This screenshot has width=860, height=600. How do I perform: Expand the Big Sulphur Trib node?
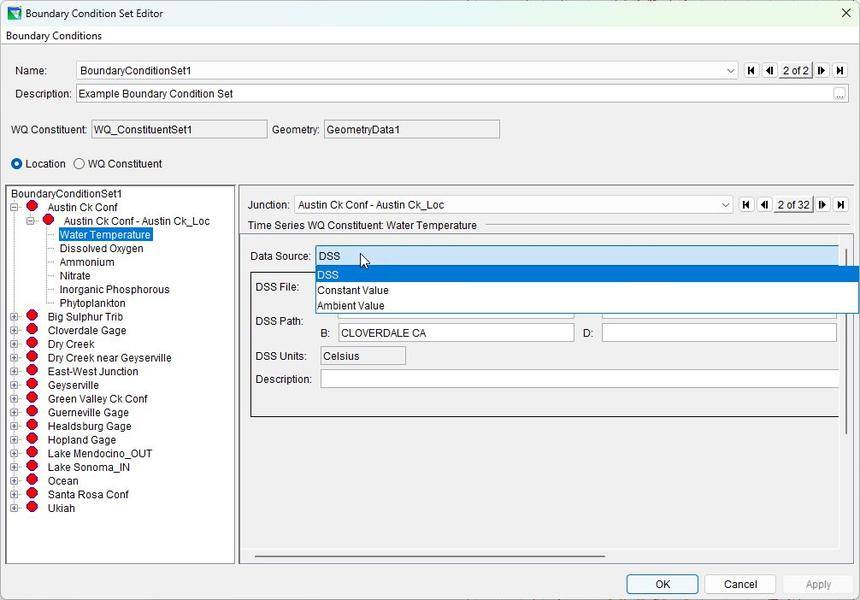pos(14,317)
